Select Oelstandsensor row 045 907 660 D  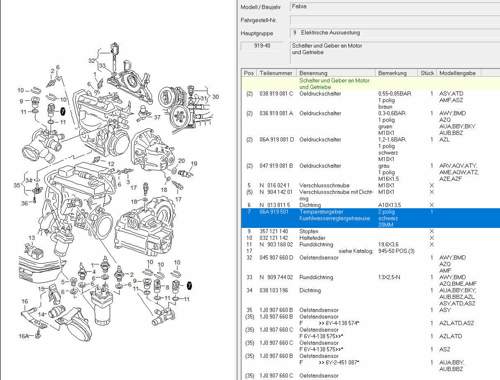370,264
